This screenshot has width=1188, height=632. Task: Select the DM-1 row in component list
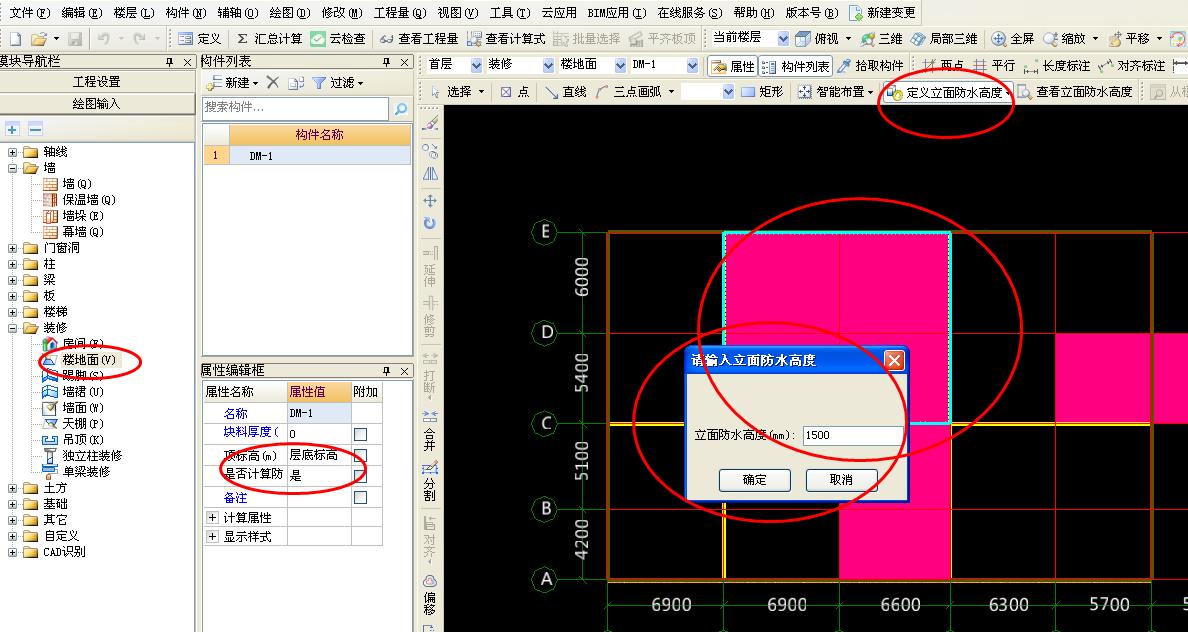pos(307,155)
